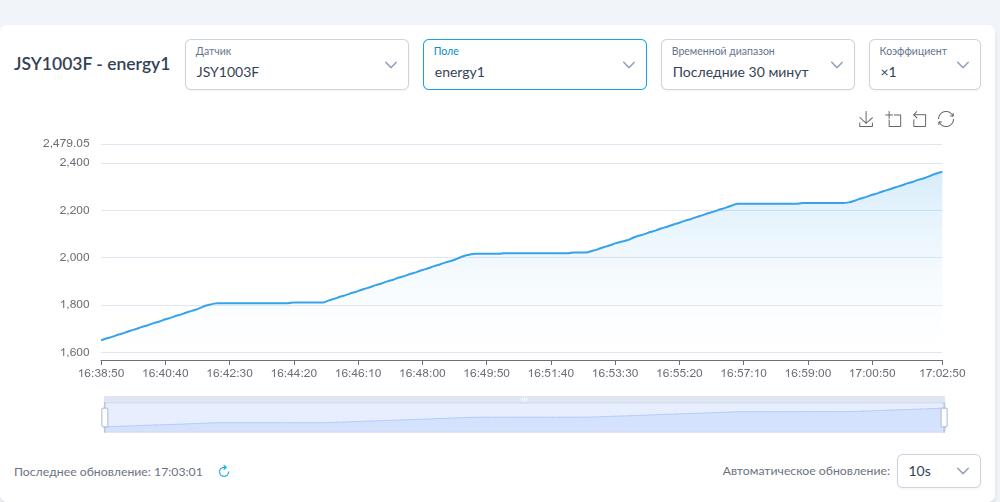Viewport: 1000px width, 502px height.
Task: Change the 10s auto-update interval
Action: (x=937, y=470)
